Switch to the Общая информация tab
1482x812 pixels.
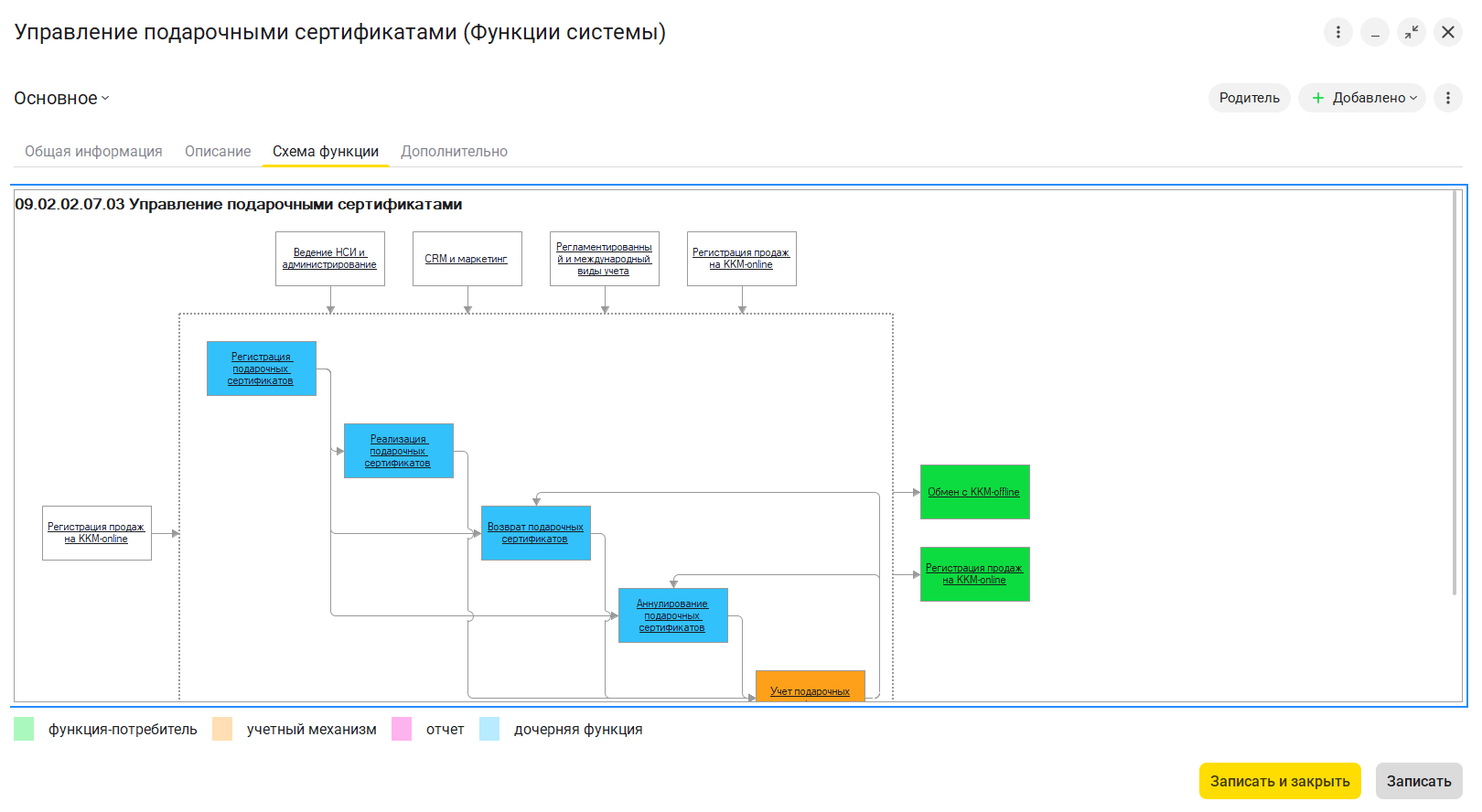93,152
